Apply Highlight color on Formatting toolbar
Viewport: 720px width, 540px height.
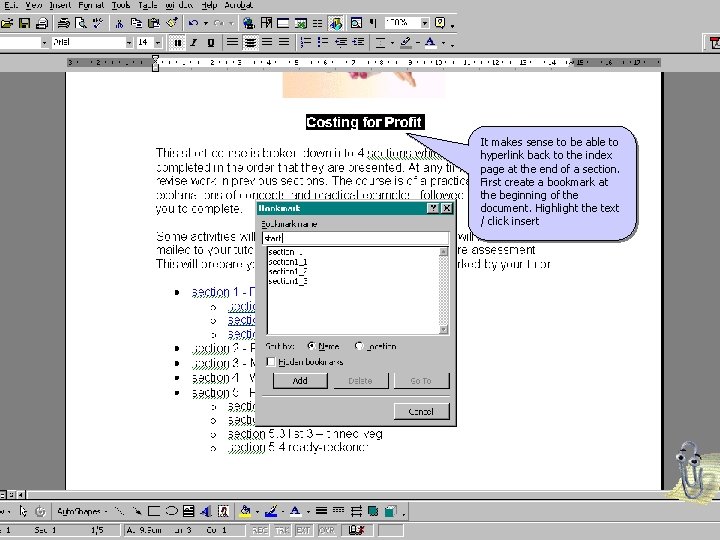[405, 42]
